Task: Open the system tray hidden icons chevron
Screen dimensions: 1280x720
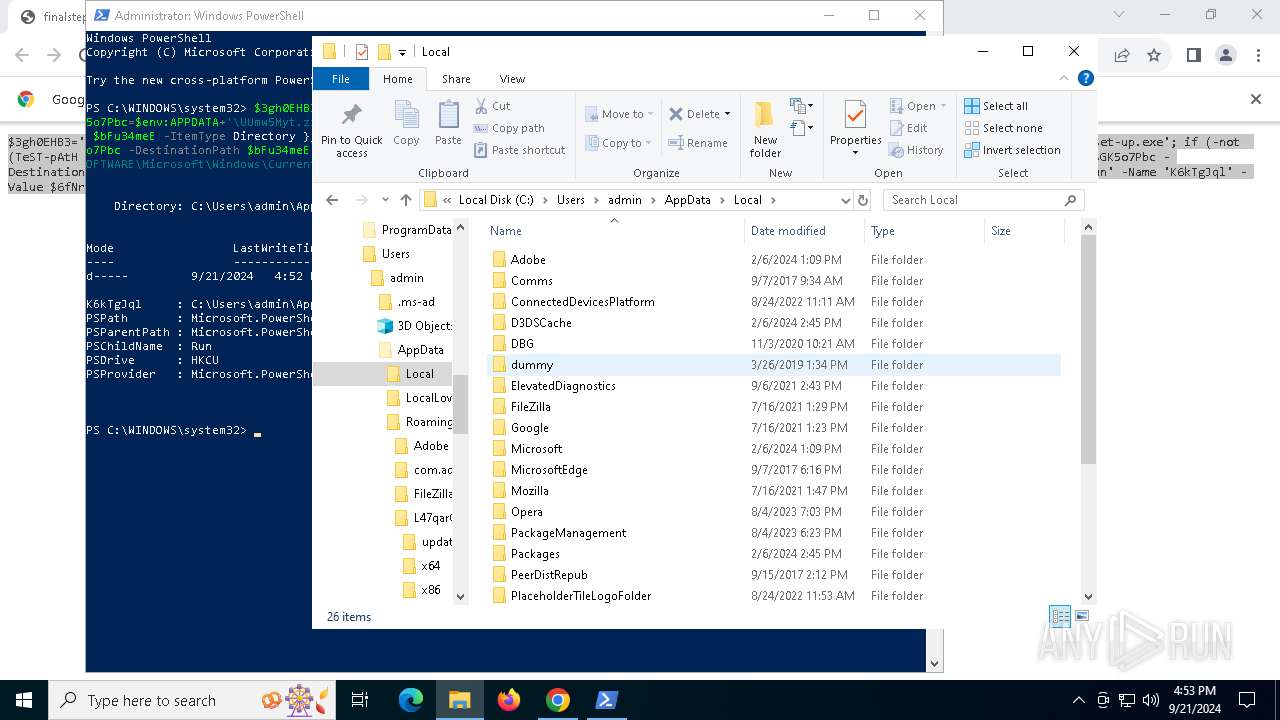Action: [x=1078, y=700]
